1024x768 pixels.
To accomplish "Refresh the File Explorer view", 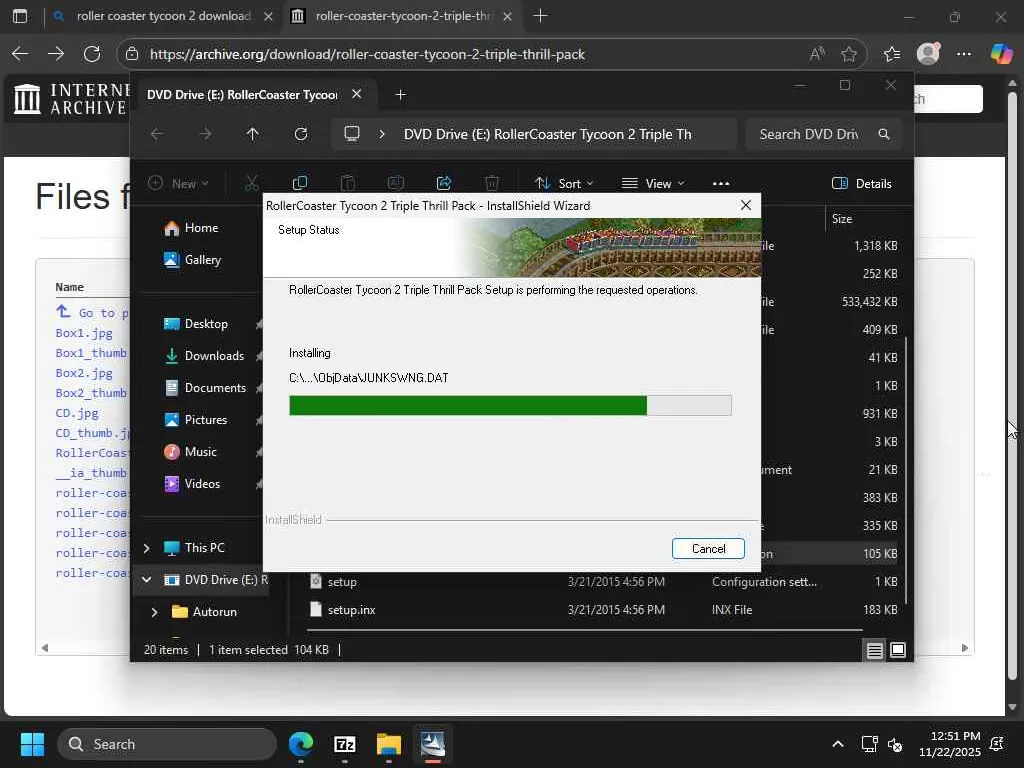I will (300, 134).
